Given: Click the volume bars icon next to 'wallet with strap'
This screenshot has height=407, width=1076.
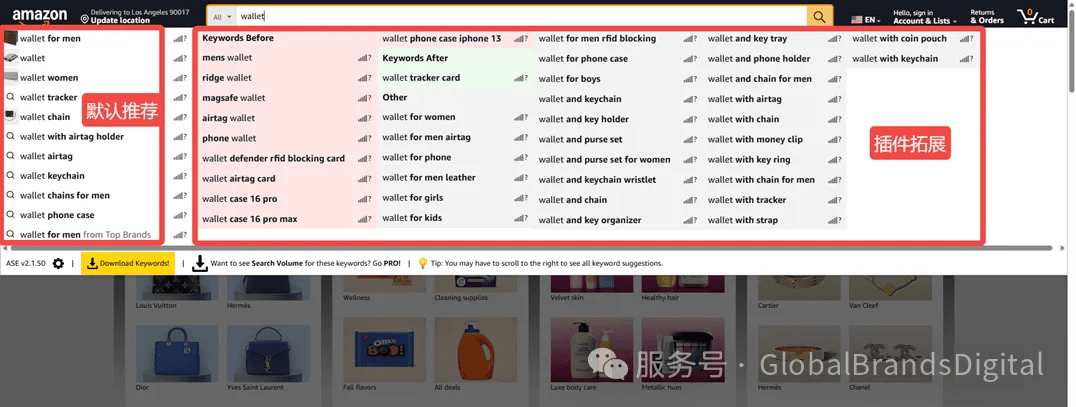Looking at the screenshot, I should 835,220.
